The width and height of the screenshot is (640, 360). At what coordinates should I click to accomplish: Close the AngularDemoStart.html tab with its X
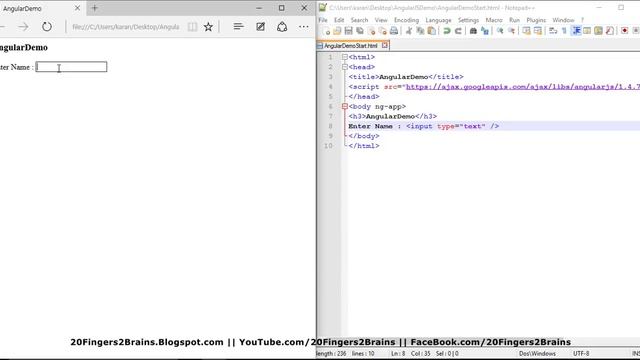tap(384, 45)
